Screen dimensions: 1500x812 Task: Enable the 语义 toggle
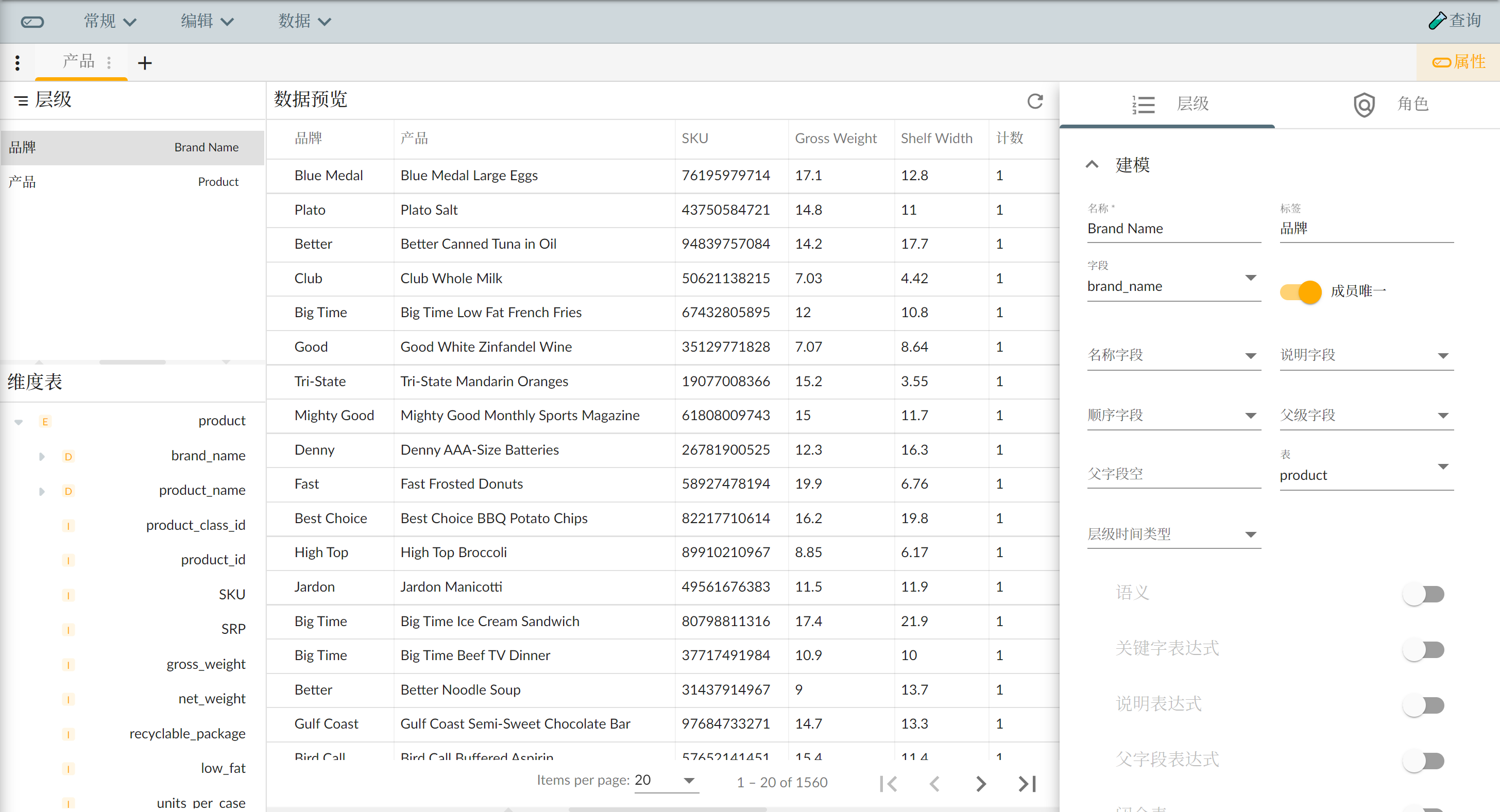(x=1423, y=594)
